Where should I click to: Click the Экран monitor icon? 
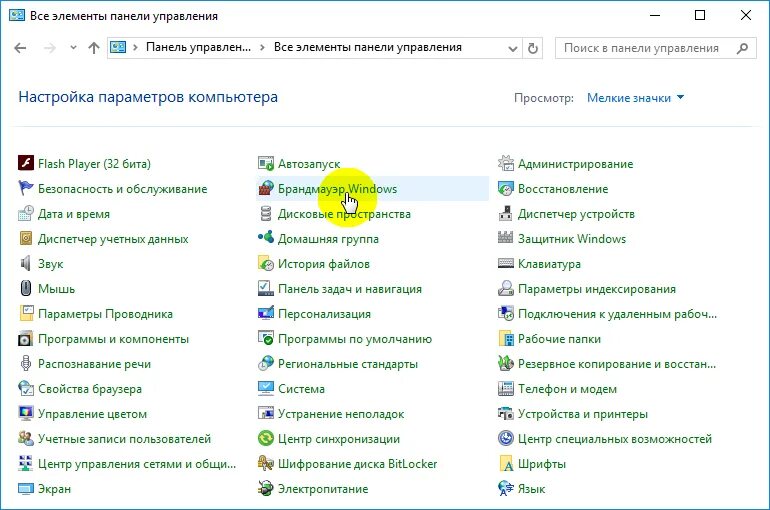point(26,488)
